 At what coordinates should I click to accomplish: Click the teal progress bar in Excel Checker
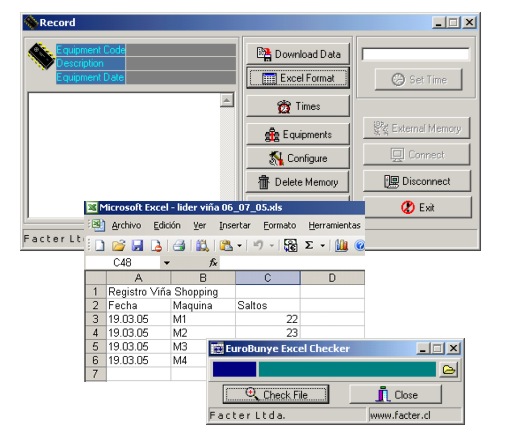(x=347, y=369)
